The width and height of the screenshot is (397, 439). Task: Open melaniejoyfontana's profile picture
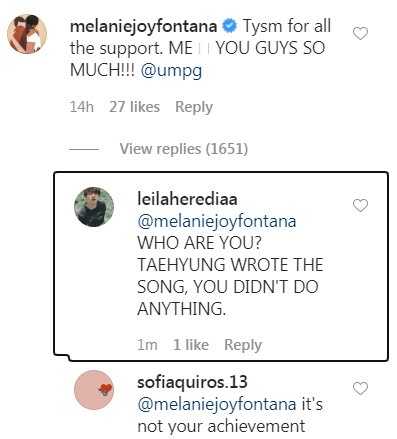pyautogui.click(x=27, y=34)
